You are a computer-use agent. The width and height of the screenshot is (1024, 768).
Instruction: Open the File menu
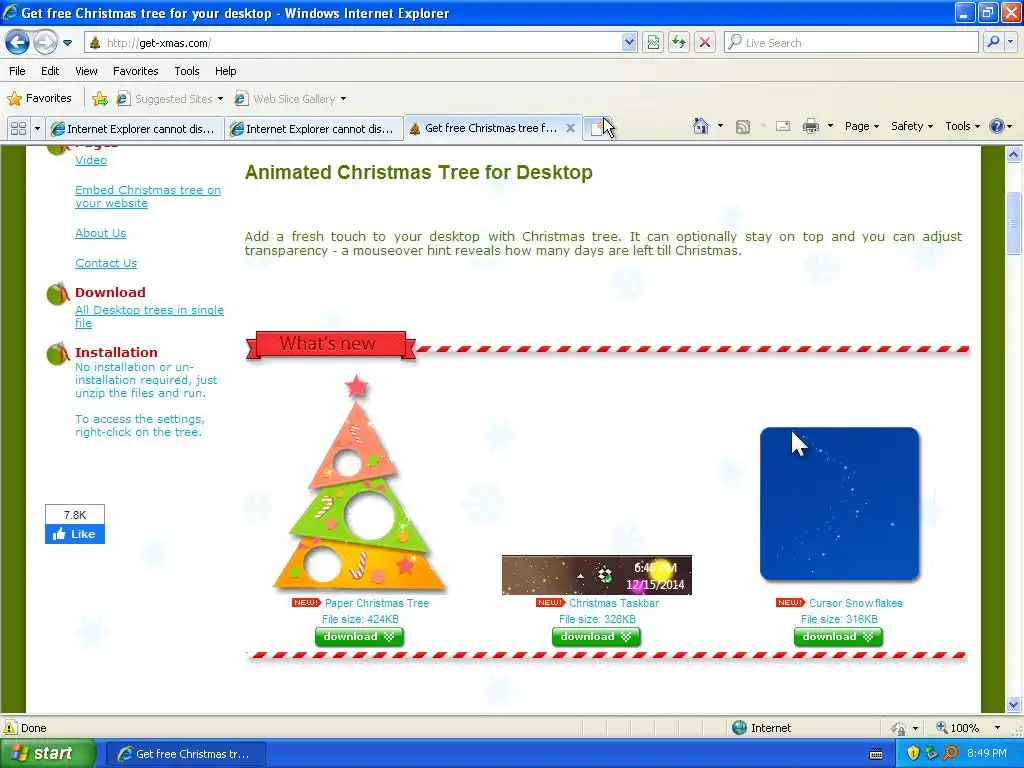(x=18, y=71)
